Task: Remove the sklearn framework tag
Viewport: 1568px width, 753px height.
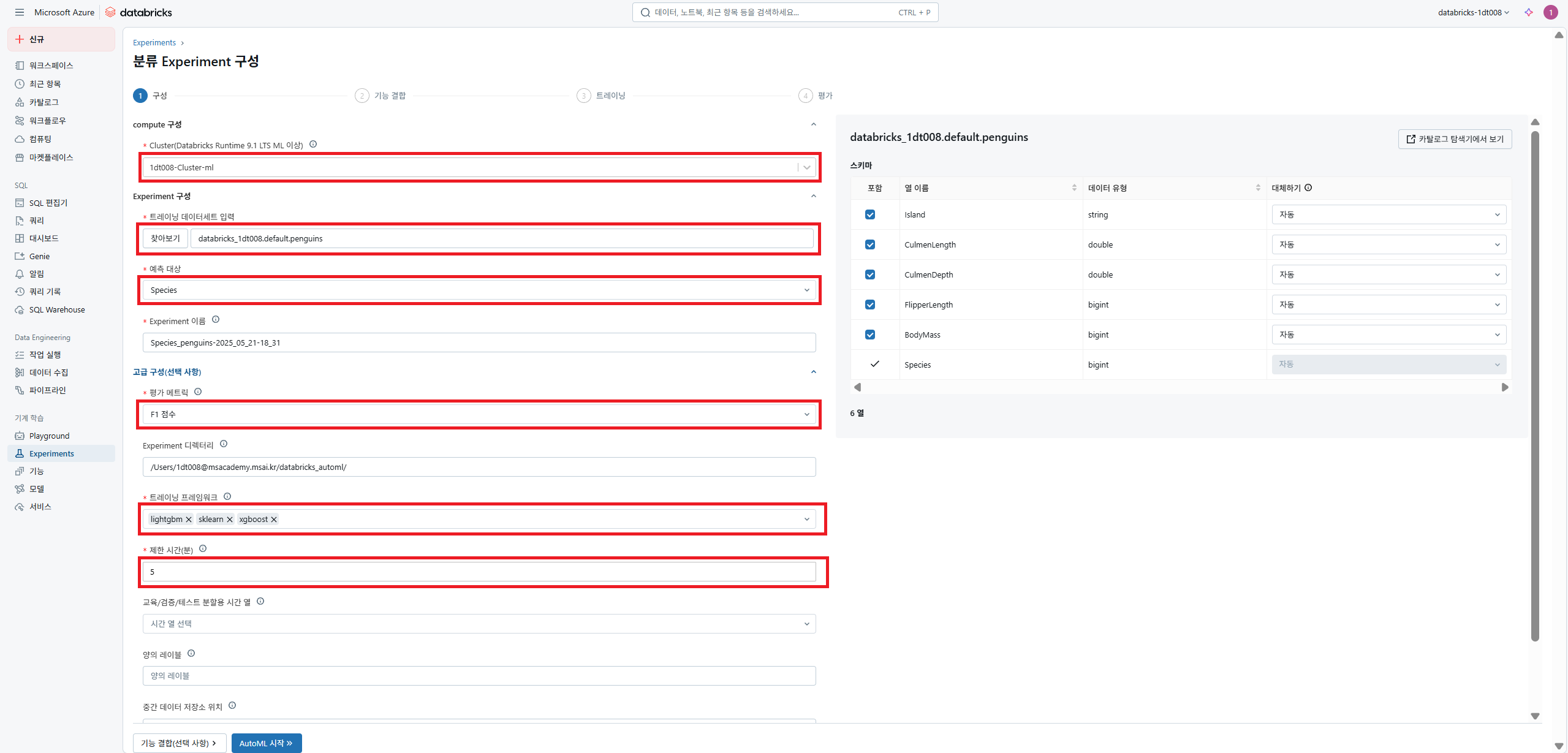Action: click(x=230, y=519)
